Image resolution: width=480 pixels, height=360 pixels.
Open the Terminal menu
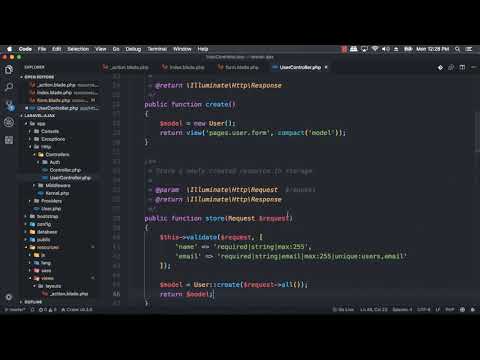point(157,49)
